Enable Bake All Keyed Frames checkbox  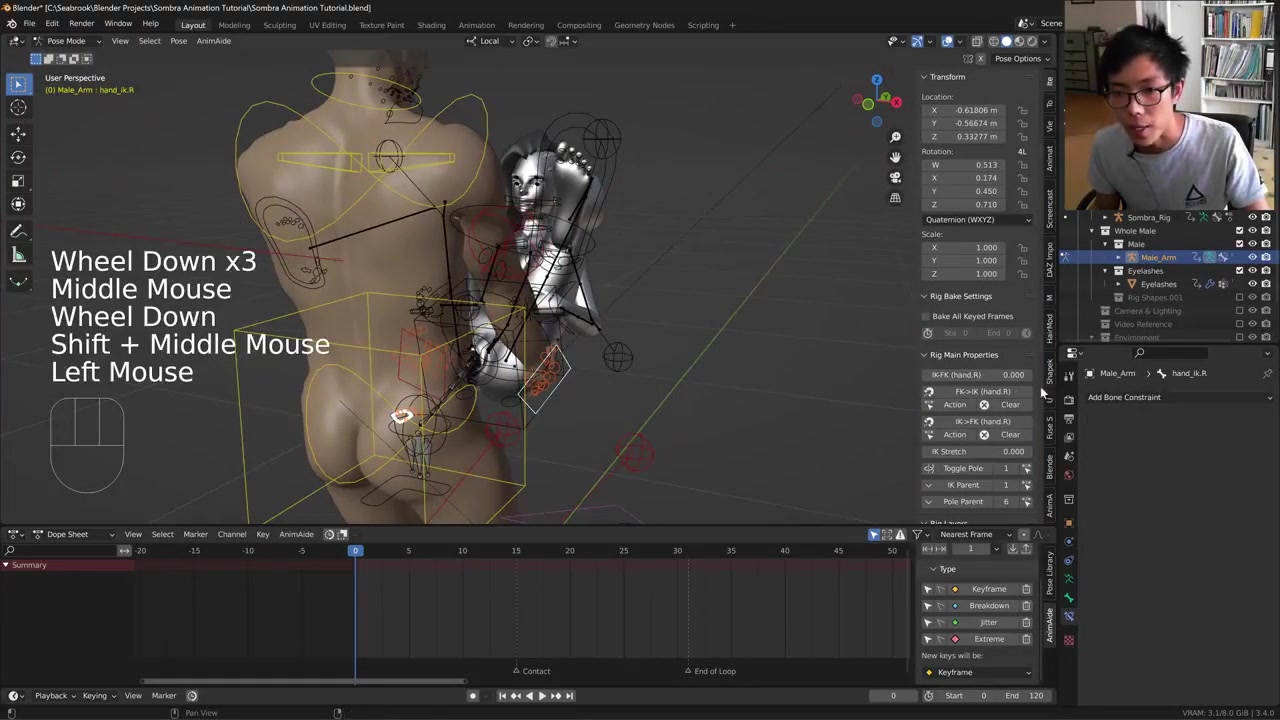(927, 316)
